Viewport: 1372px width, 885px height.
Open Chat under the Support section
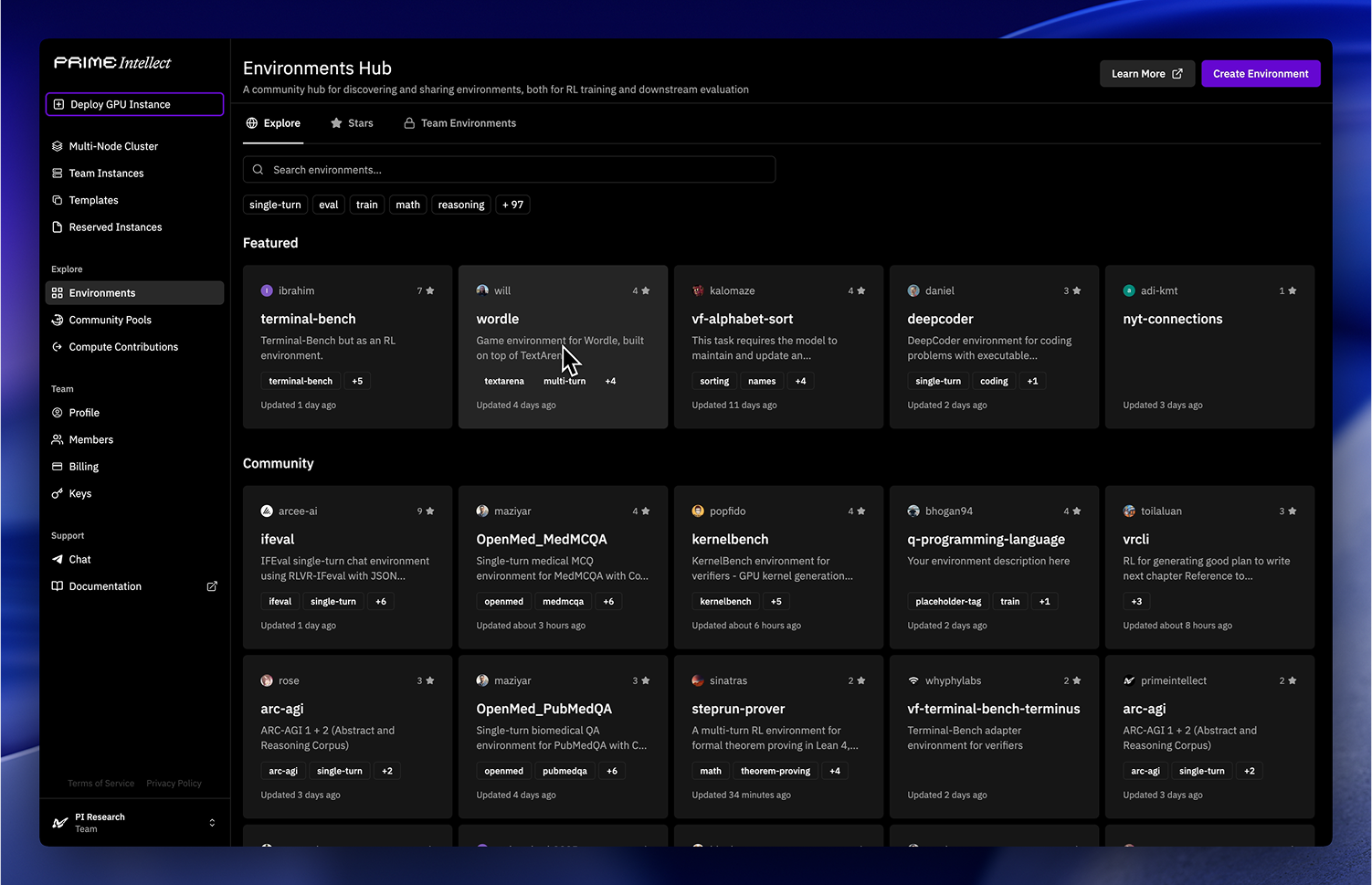click(79, 559)
